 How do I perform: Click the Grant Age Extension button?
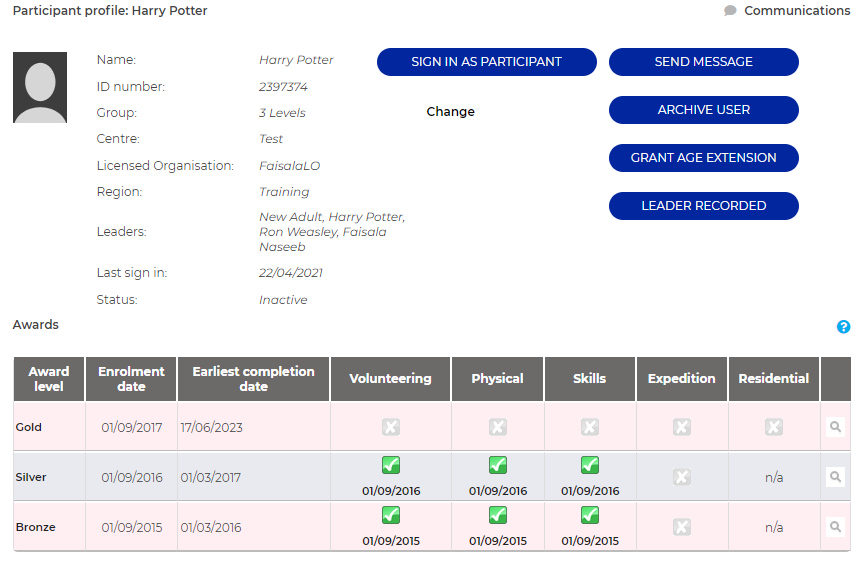(x=703, y=158)
